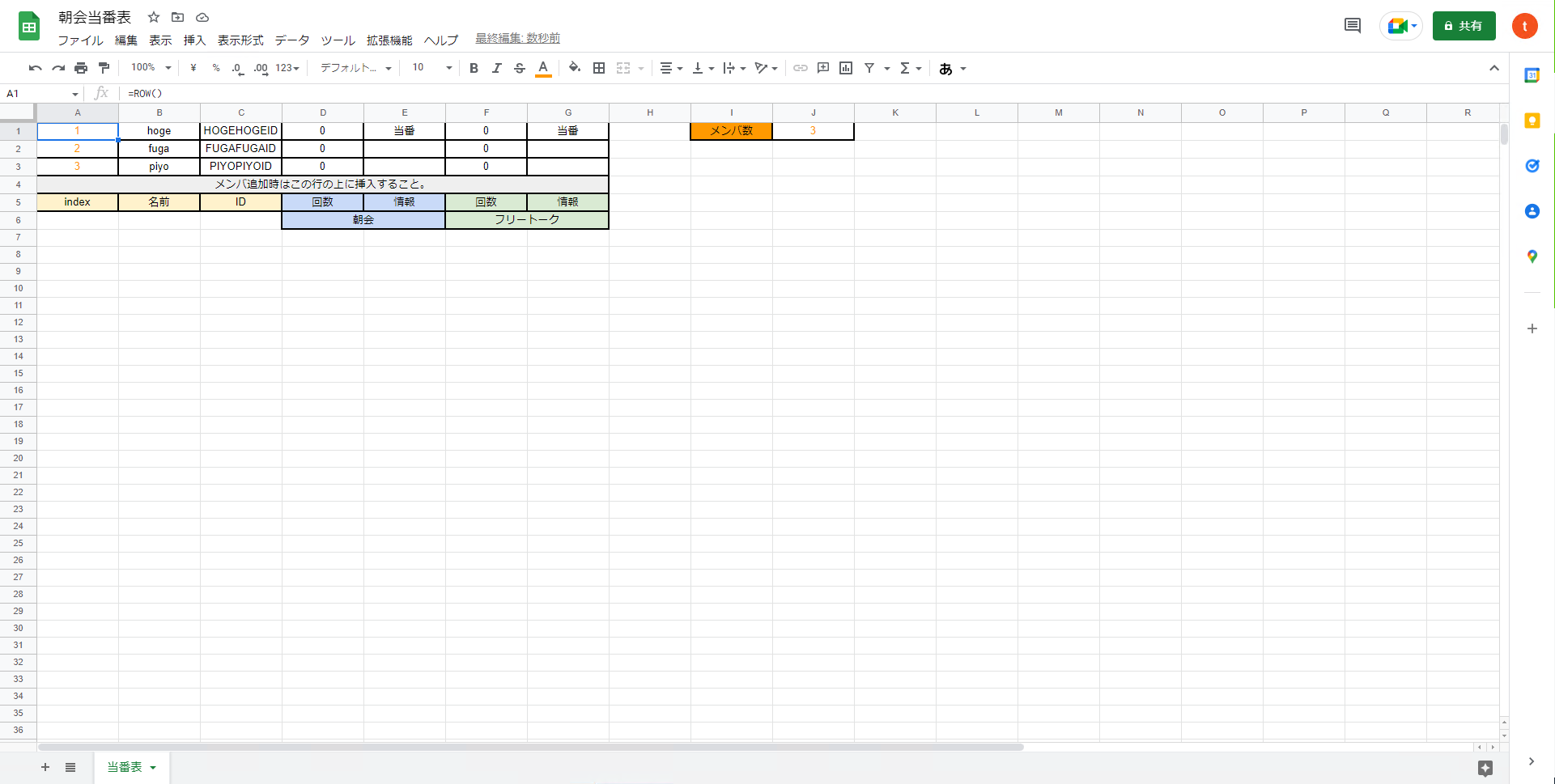Click the Explore button
Image resolution: width=1555 pixels, height=784 pixels.
click(1485, 768)
